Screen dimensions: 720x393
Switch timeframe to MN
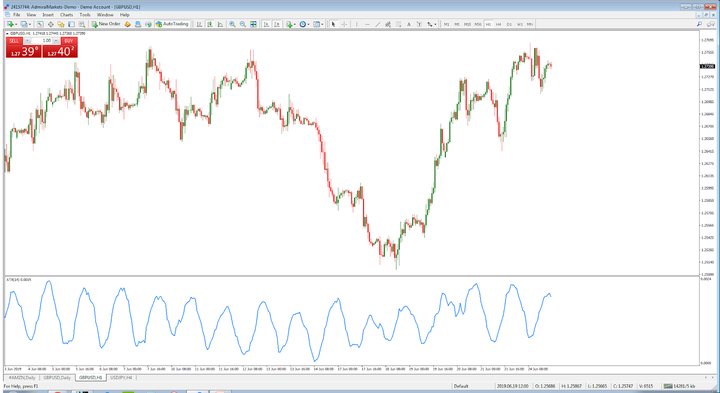point(530,24)
